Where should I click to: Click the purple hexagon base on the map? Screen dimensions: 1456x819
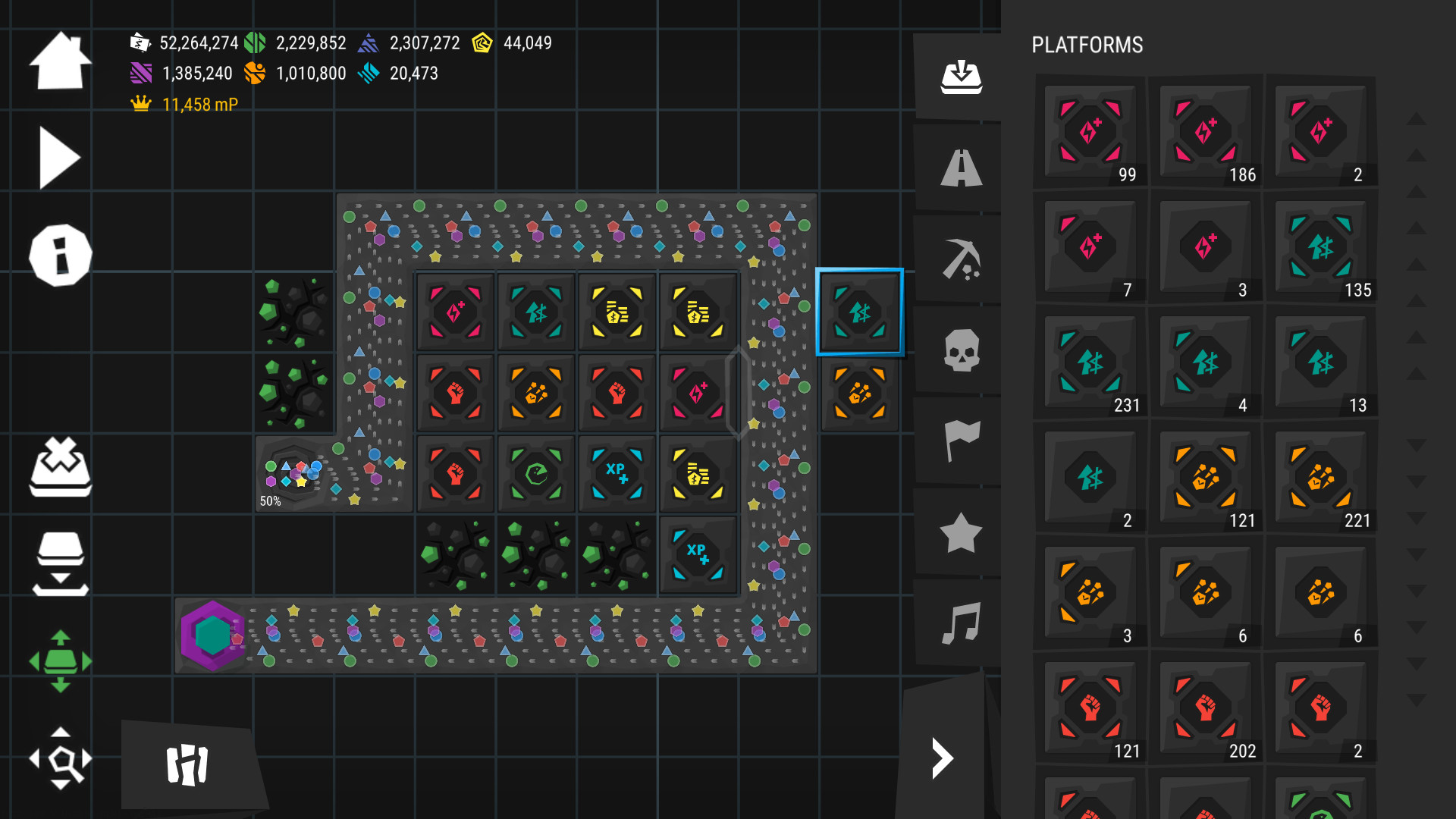point(212,637)
